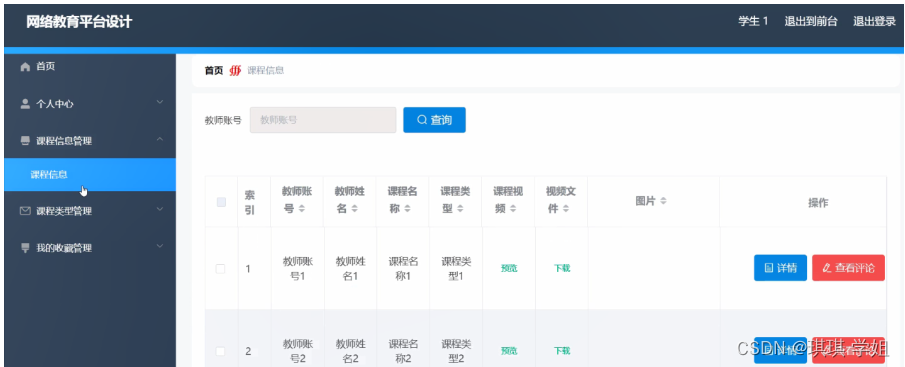The image size is (905, 367).
Task: Click cell 教师姓名1
Action: (x=351, y=269)
